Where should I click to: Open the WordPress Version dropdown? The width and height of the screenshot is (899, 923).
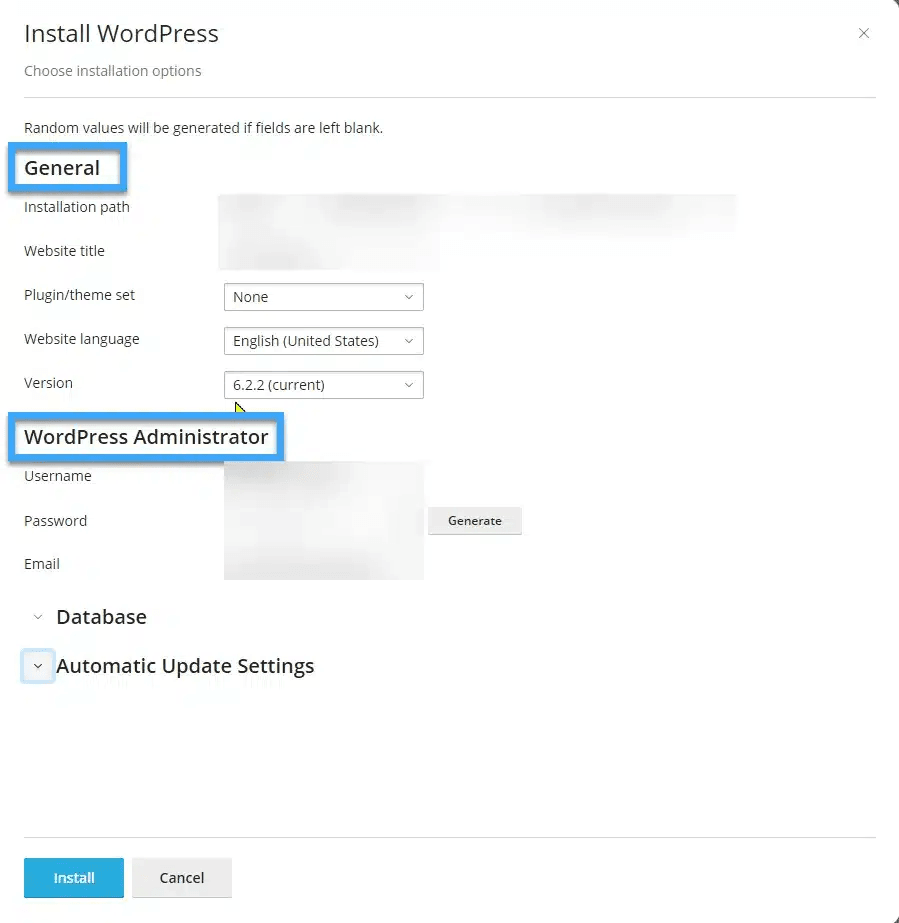323,385
